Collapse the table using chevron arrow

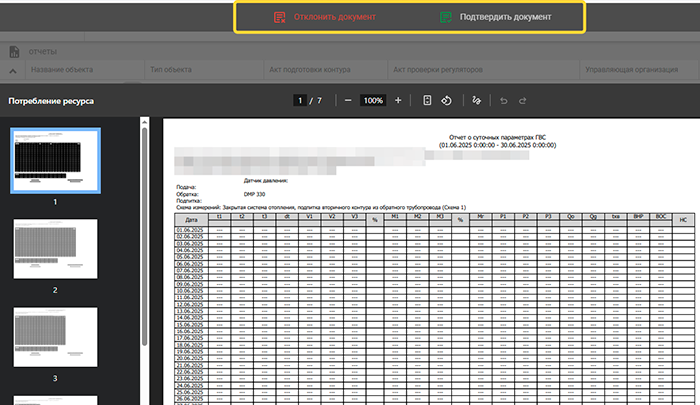point(13,71)
